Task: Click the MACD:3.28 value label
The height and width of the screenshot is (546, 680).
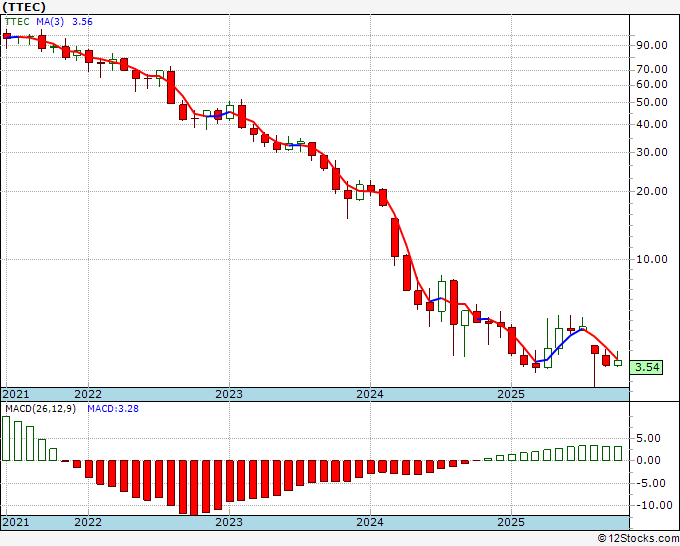Action: pos(113,409)
